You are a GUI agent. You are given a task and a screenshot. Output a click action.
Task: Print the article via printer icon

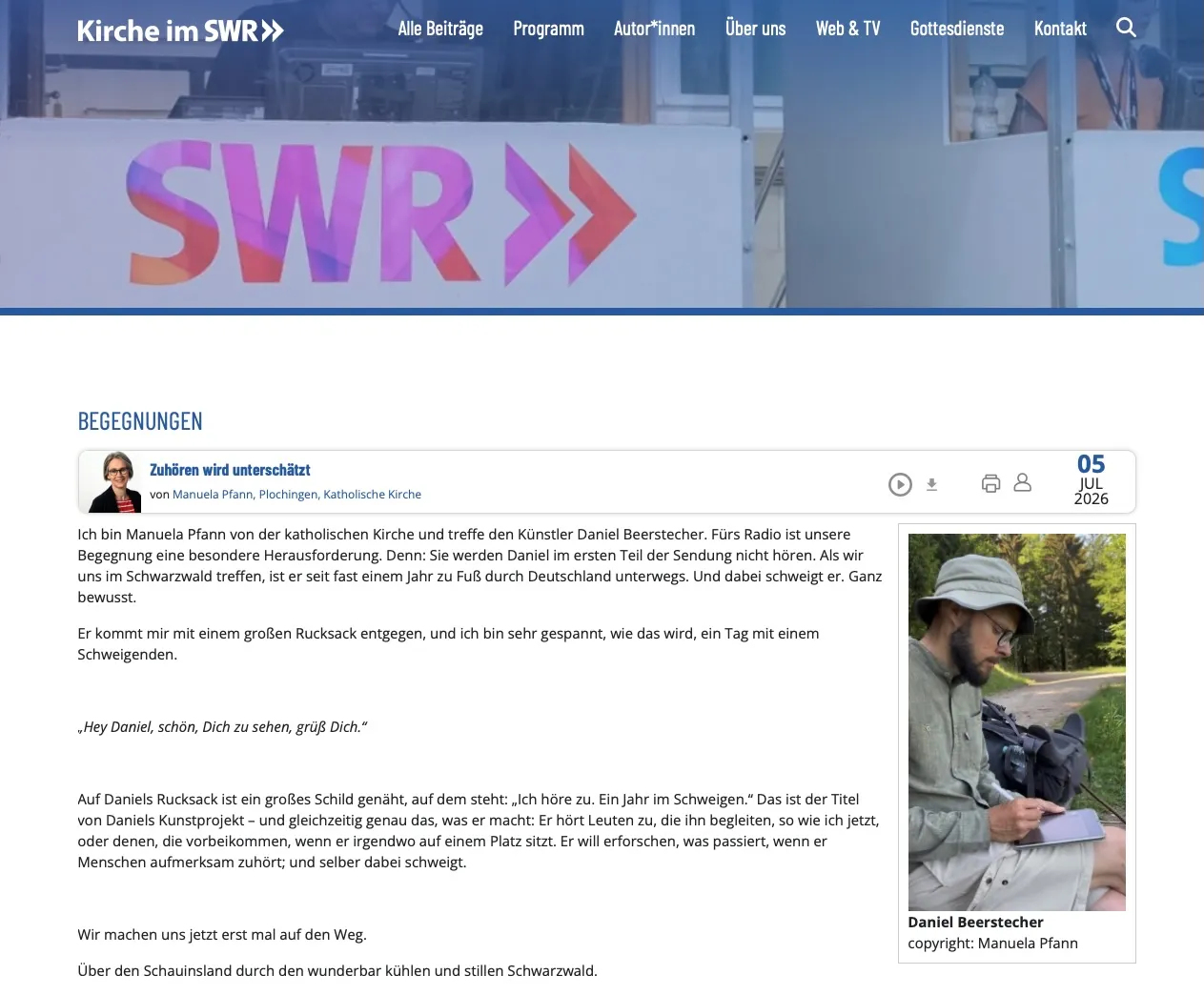(x=991, y=483)
